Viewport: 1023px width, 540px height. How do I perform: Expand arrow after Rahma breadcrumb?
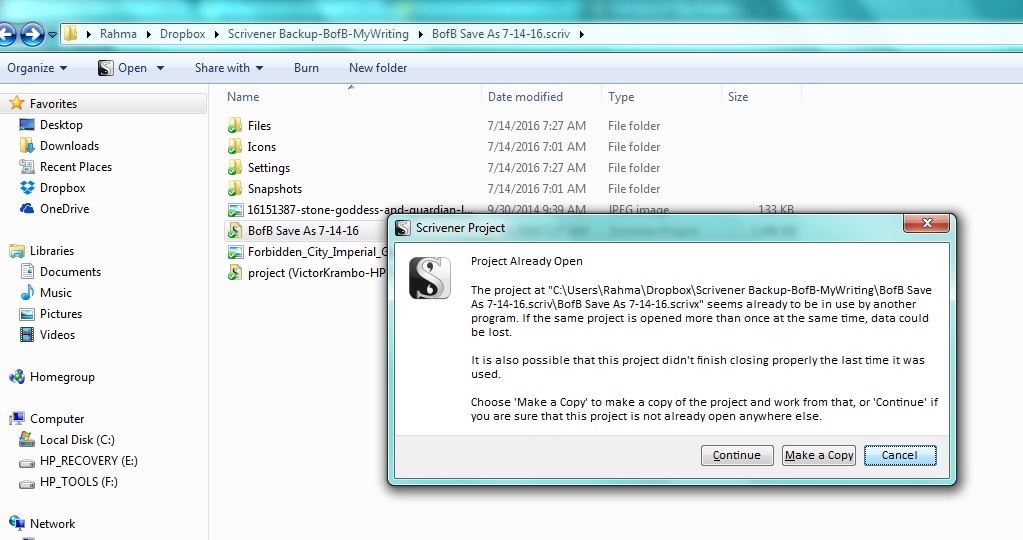149,34
